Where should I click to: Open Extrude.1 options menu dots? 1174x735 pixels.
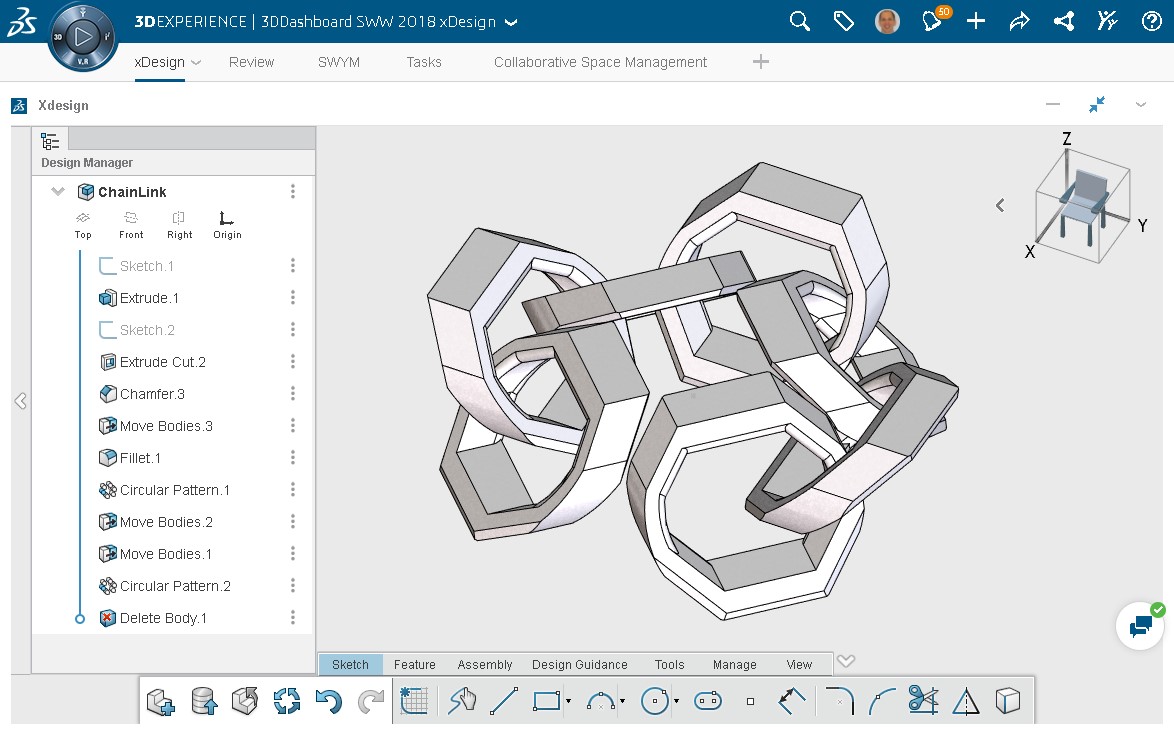click(293, 298)
